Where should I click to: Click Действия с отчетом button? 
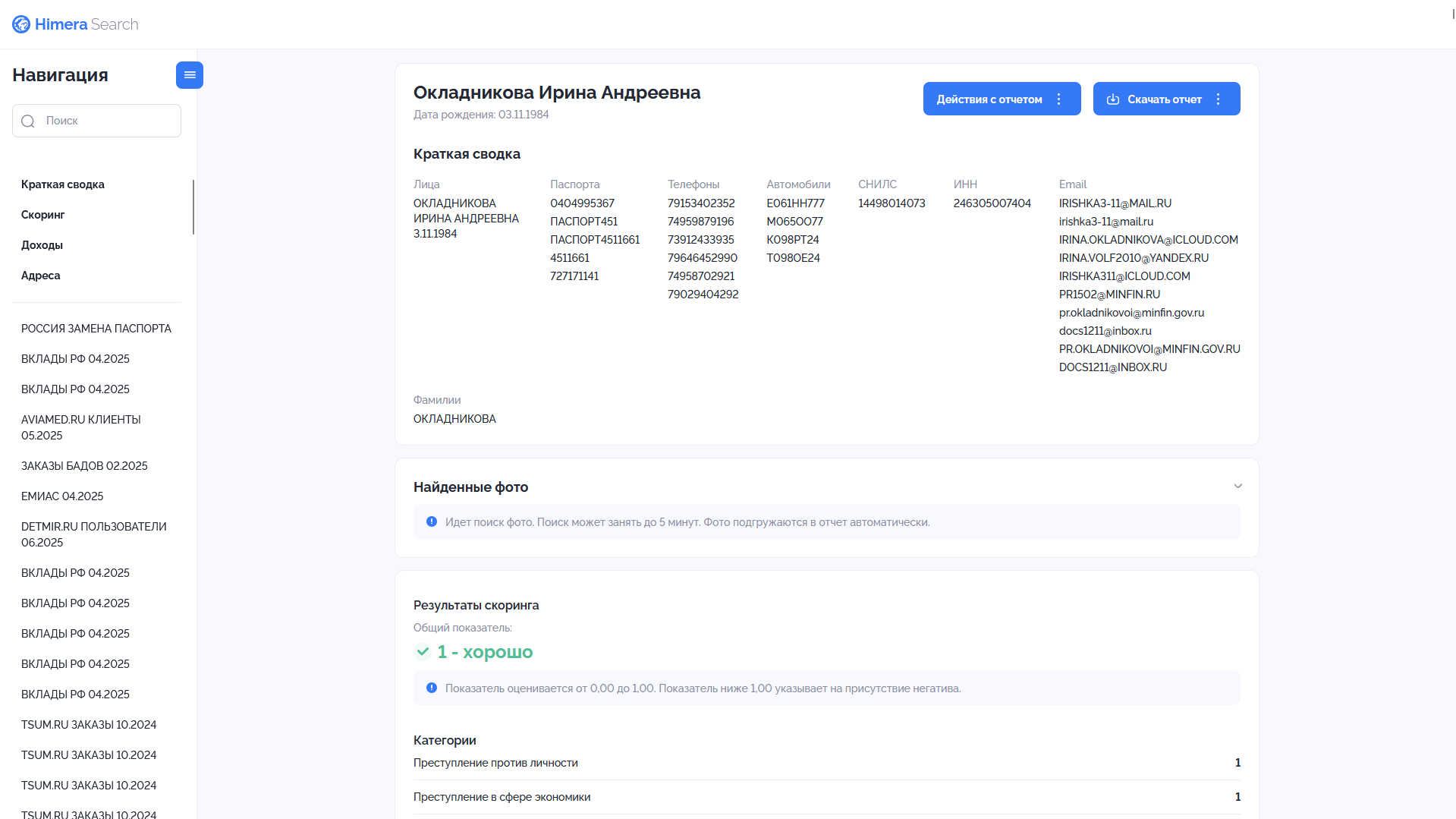click(1002, 99)
